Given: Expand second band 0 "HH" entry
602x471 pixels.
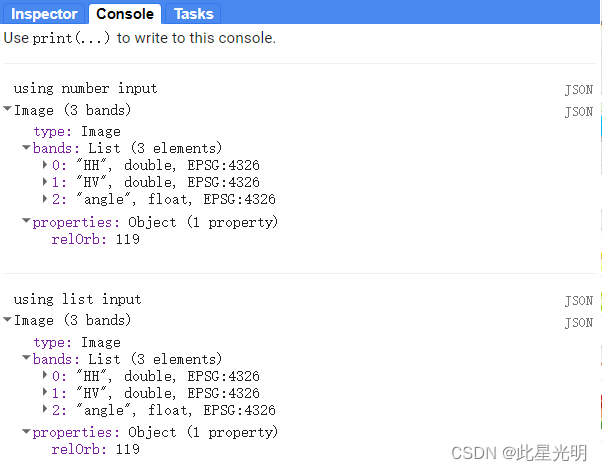Looking at the screenshot, I should click(x=45, y=376).
